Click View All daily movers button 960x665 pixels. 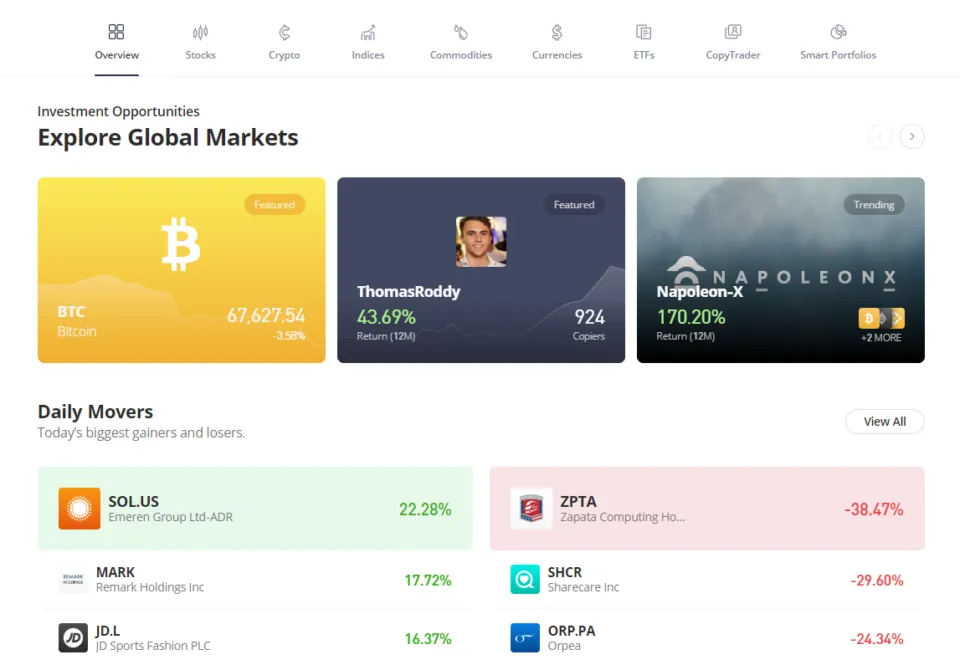tap(884, 422)
